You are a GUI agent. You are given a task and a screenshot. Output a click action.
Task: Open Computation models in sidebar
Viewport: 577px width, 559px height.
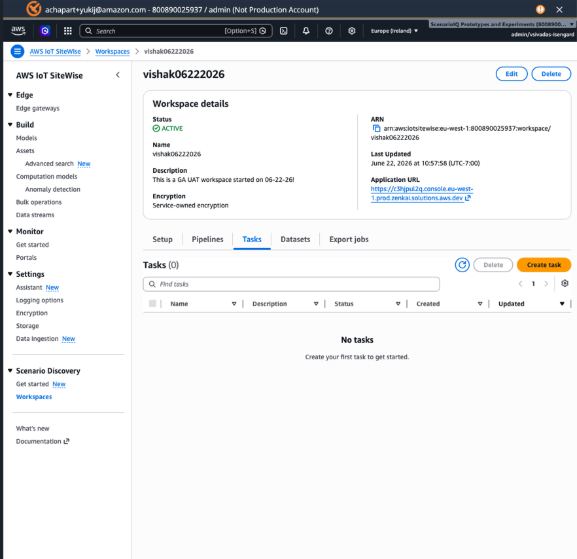tap(46, 177)
